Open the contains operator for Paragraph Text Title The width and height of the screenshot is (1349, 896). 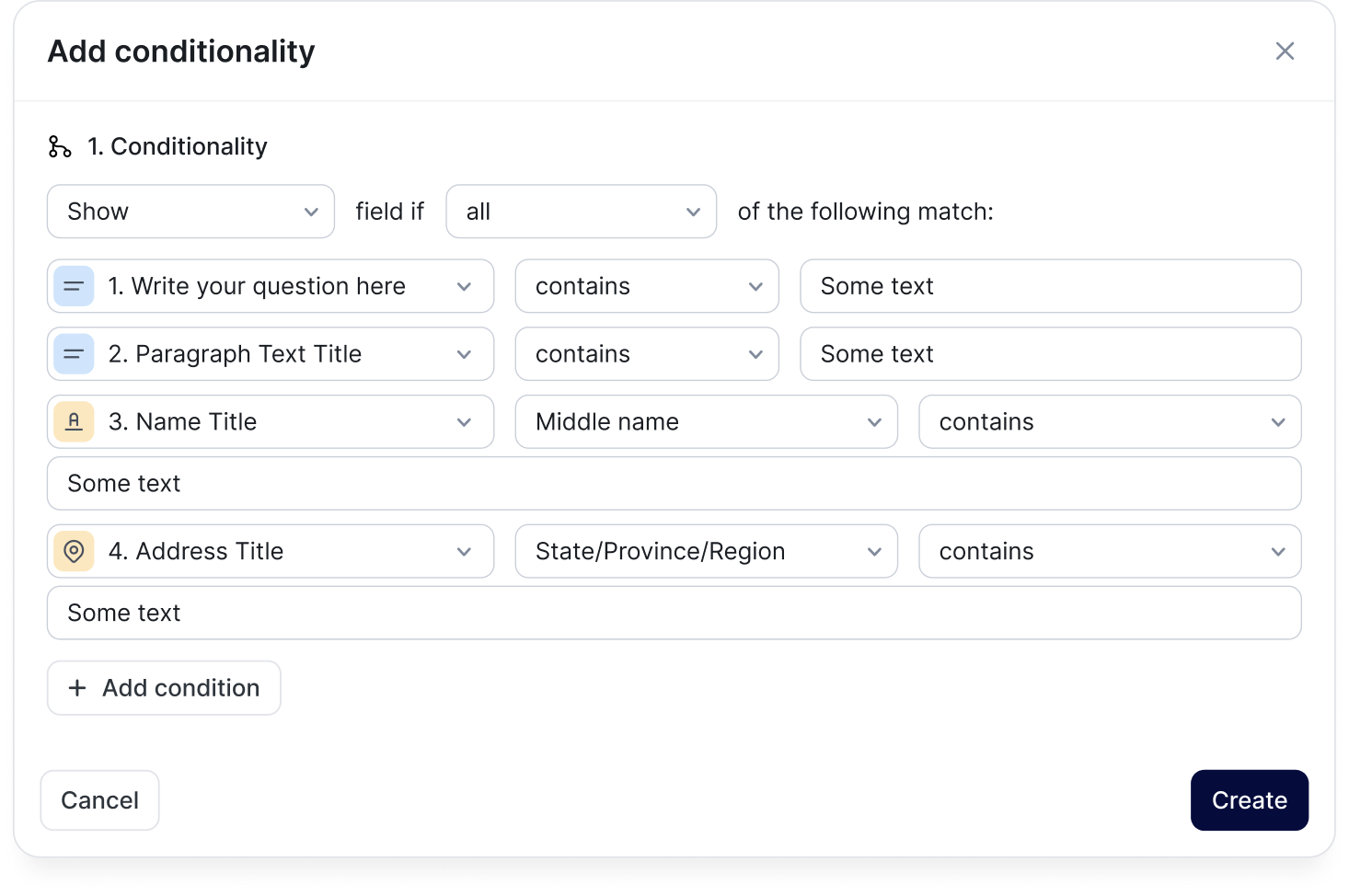click(647, 354)
